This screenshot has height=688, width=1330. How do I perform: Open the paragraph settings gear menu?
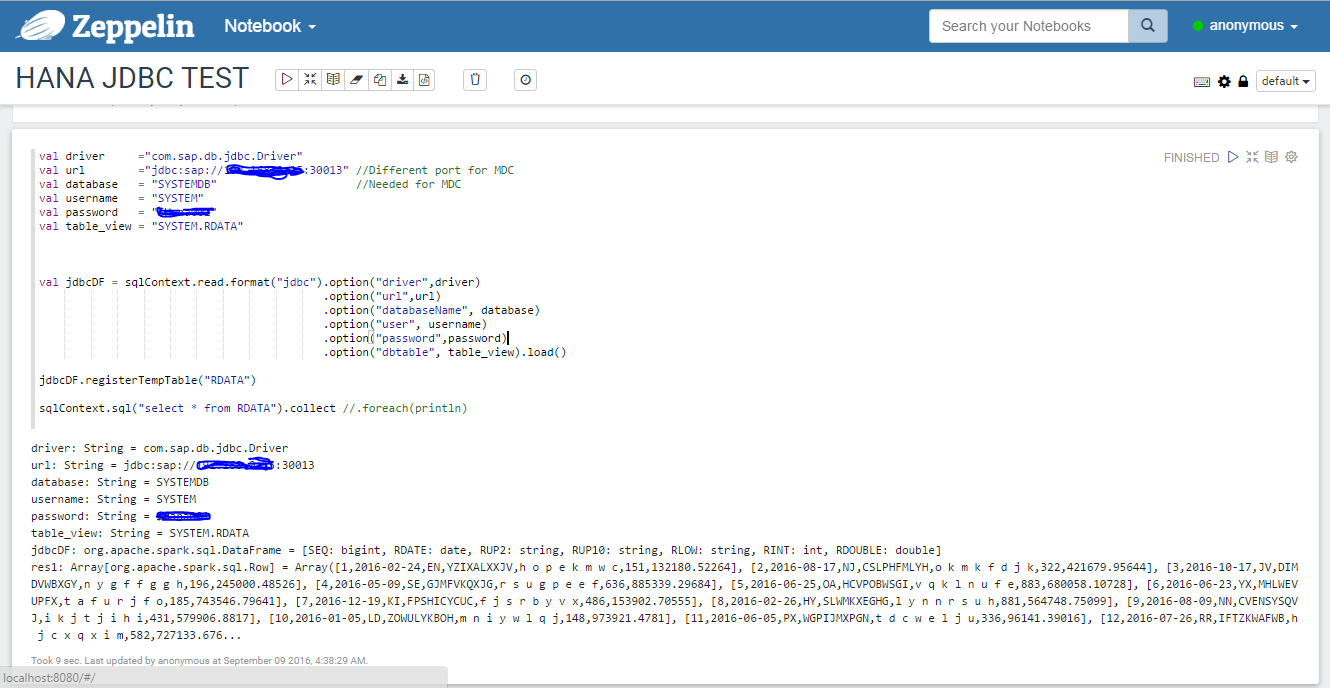pyautogui.click(x=1291, y=157)
